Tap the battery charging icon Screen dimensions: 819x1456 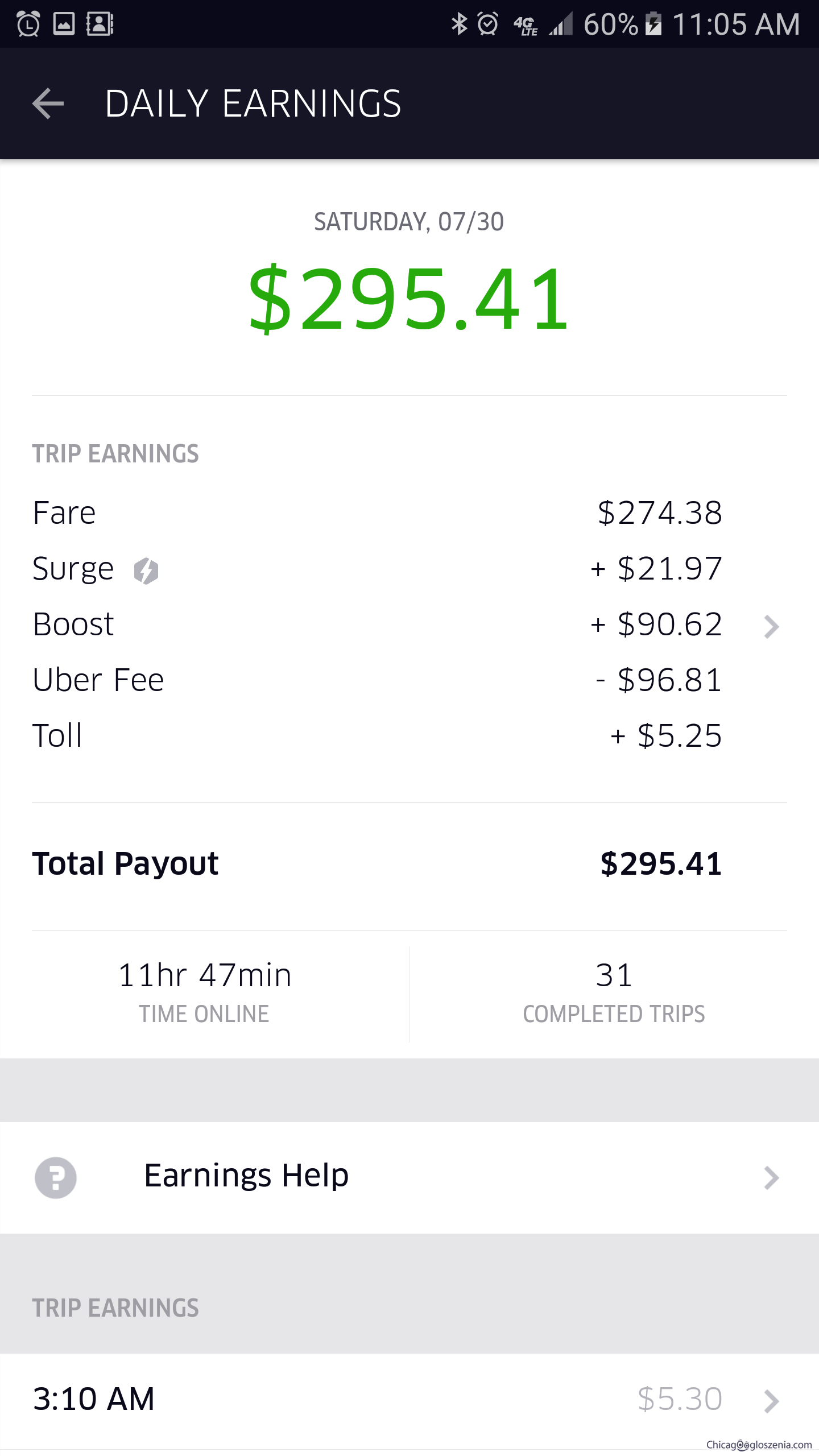coord(653,24)
